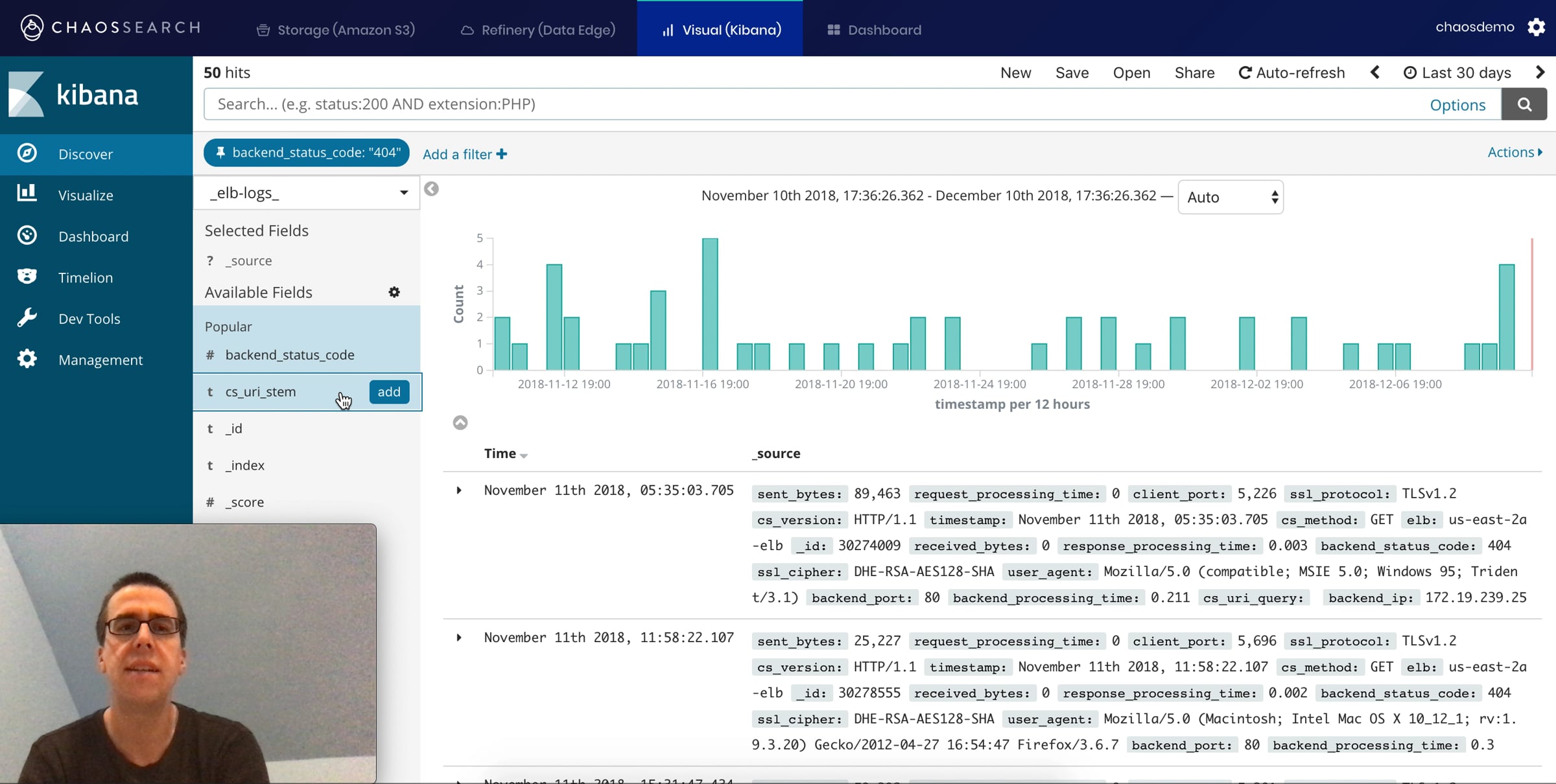Select the cs_uri_stem field name
This screenshot has width=1556, height=784.
pos(261,392)
